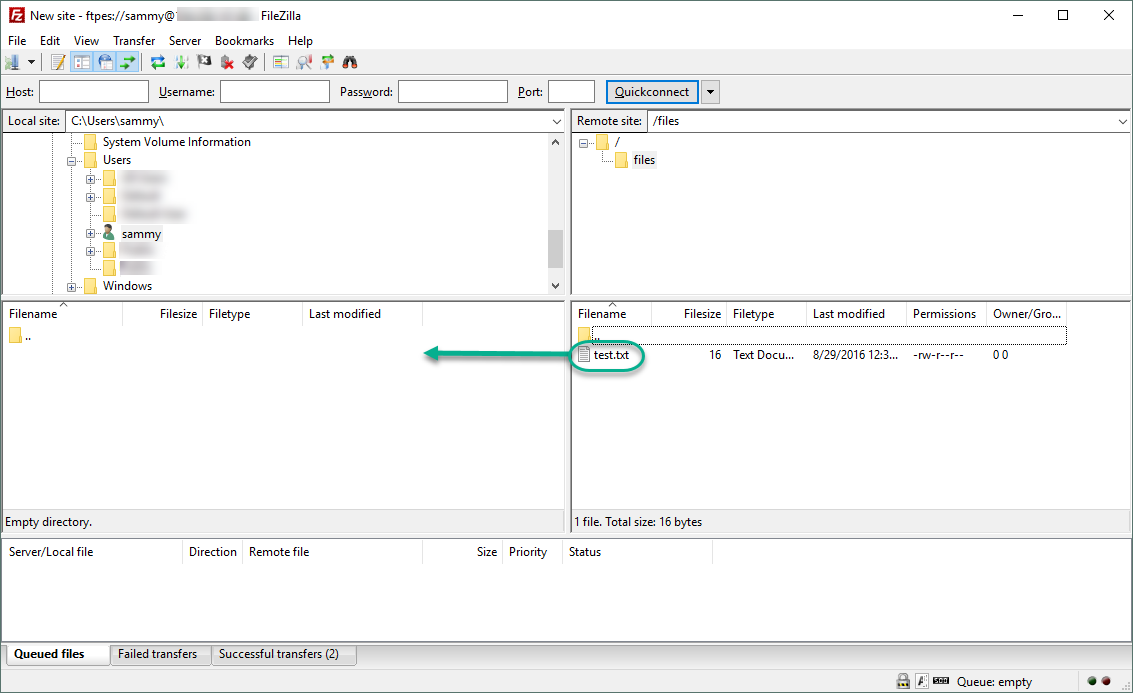
Task: Toggle processing of the transfer queue
Action: pyautogui.click(x=181, y=62)
